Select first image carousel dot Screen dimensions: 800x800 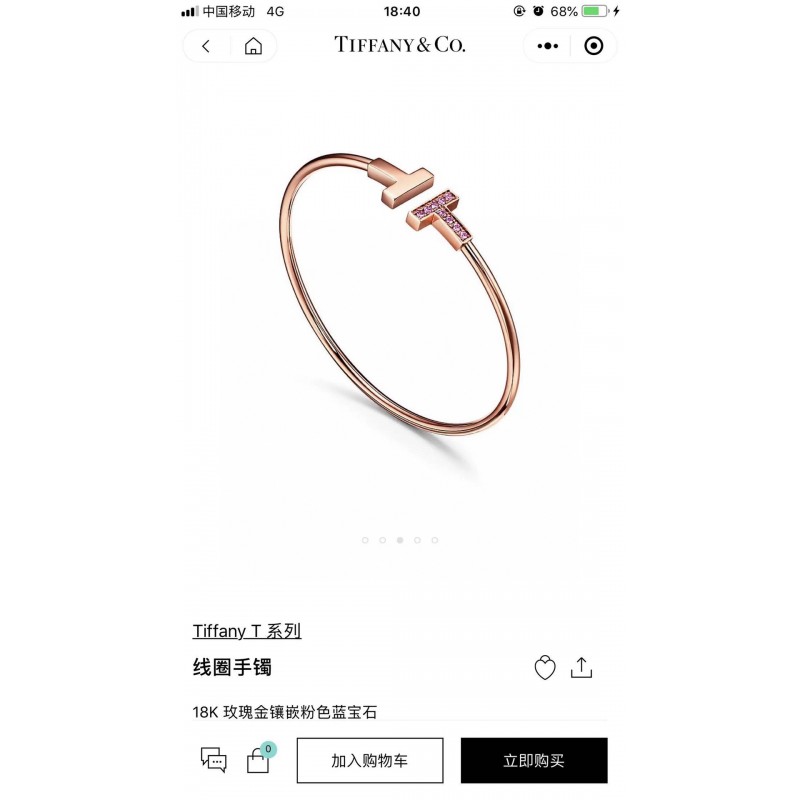[x=365, y=540]
